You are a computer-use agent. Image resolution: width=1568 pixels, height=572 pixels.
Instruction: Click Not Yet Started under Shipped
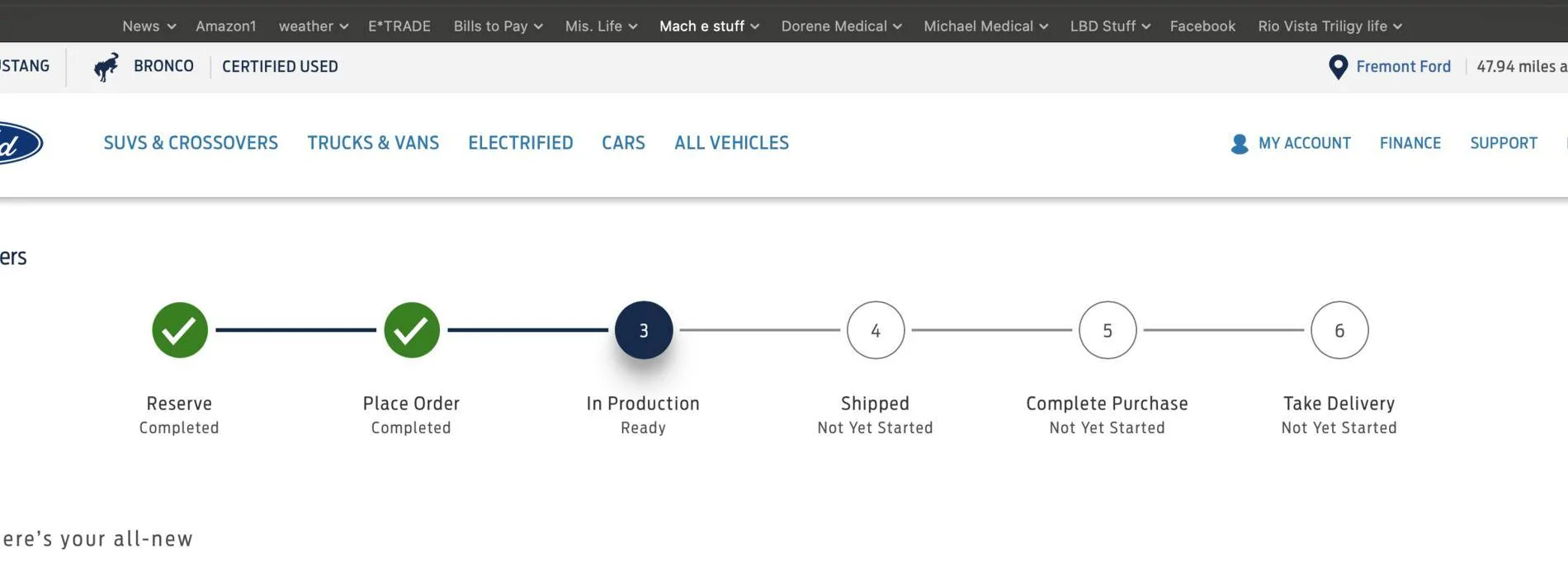pyautogui.click(x=876, y=428)
